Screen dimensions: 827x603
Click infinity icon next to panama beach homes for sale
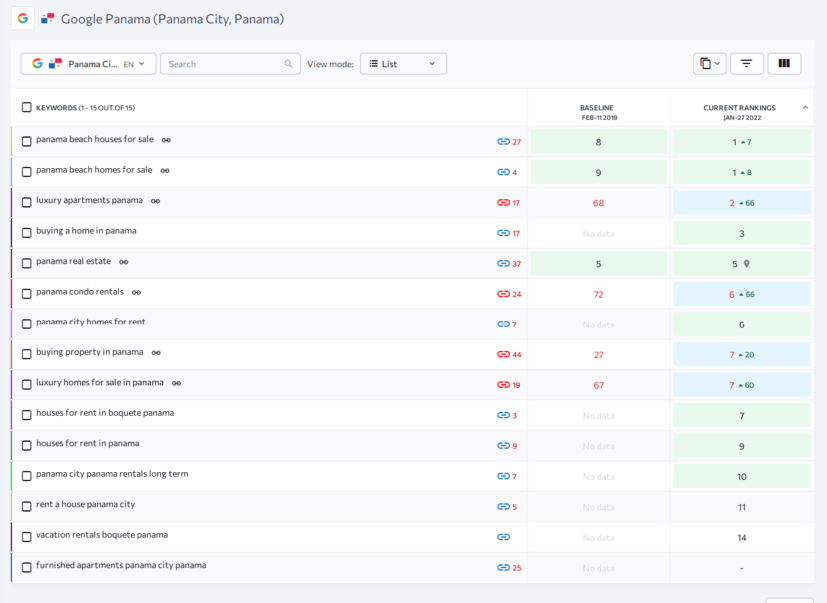(165, 170)
